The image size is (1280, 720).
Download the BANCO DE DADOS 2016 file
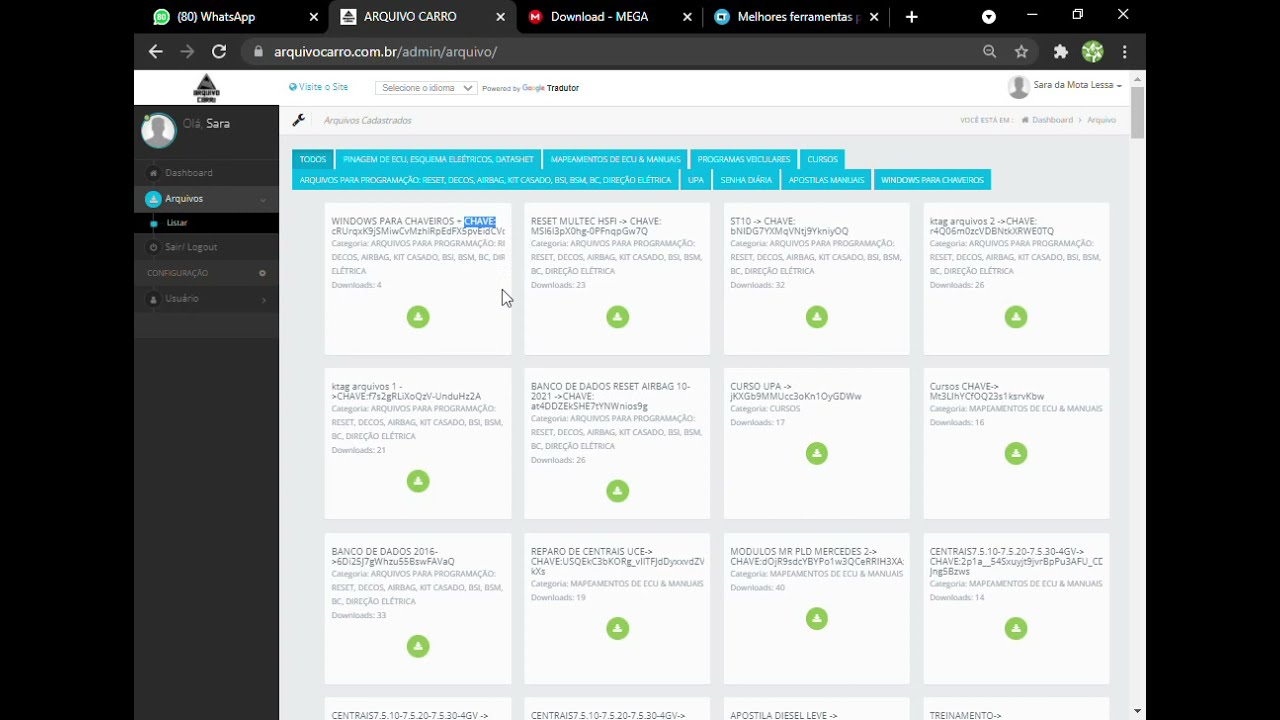(x=418, y=646)
